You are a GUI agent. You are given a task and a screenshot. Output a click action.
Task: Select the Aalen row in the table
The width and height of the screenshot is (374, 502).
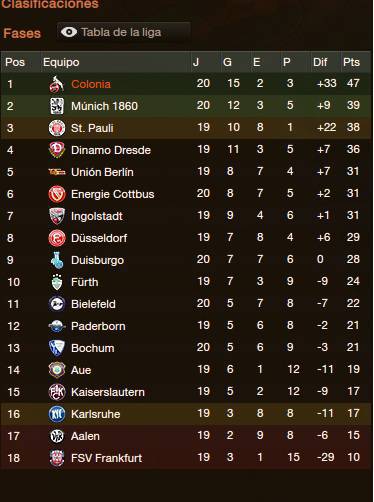(186, 436)
